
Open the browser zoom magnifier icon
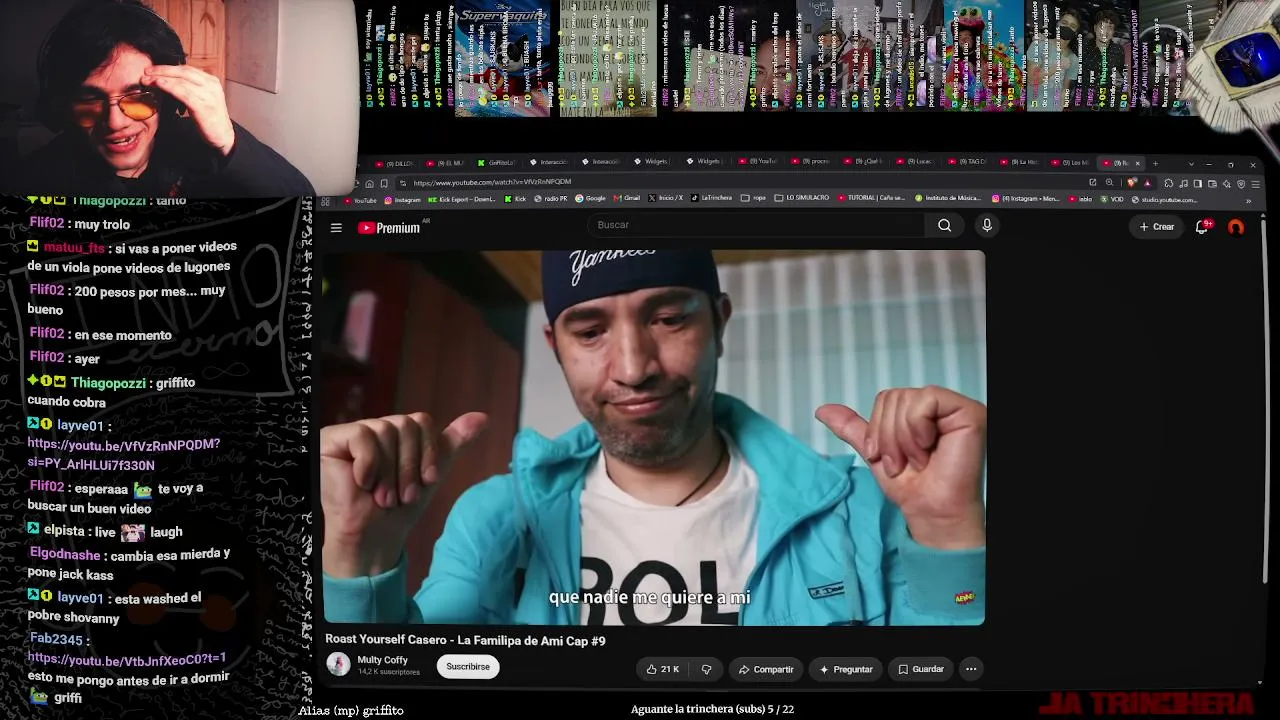click(x=1109, y=183)
